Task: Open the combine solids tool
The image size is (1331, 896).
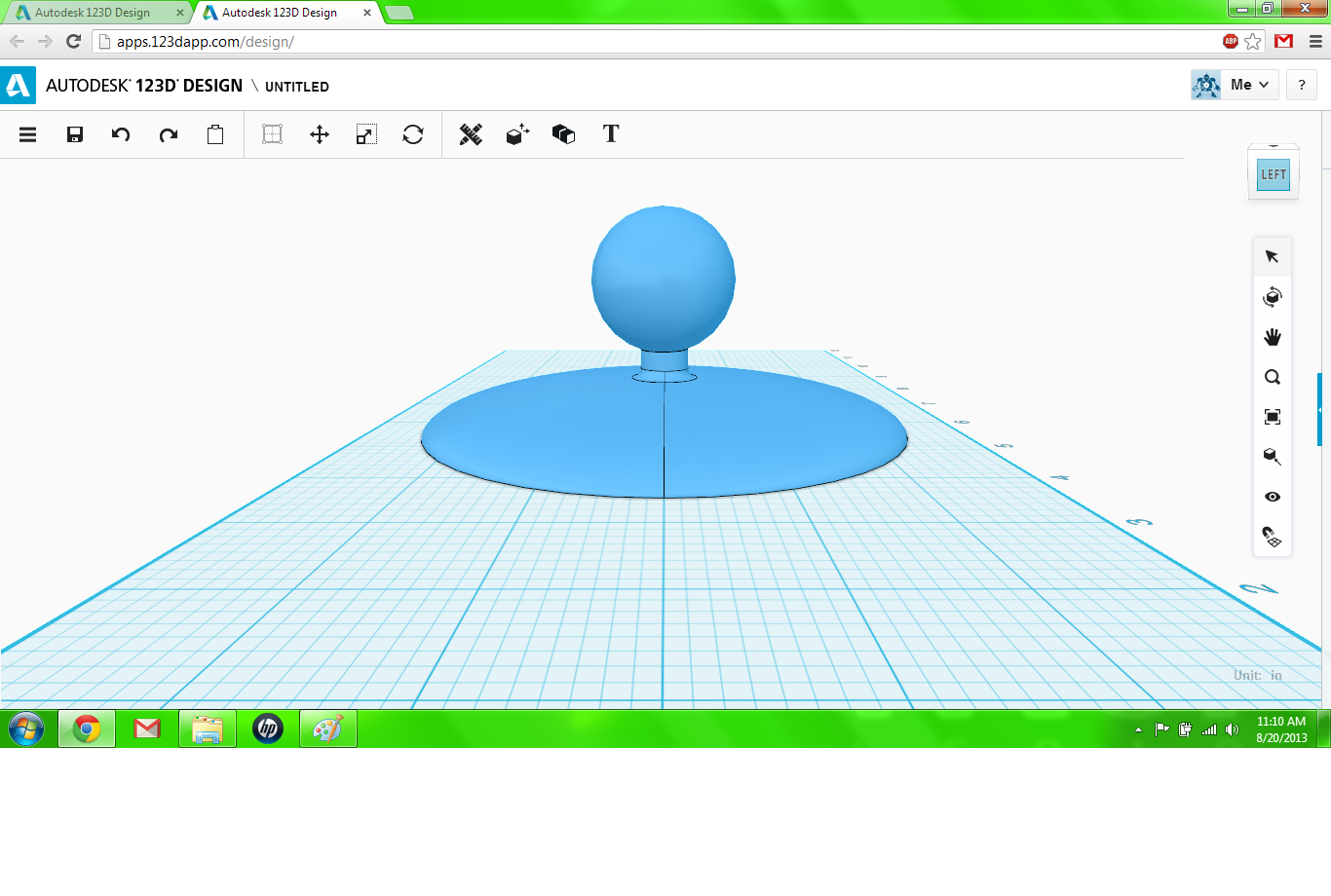Action: click(563, 134)
